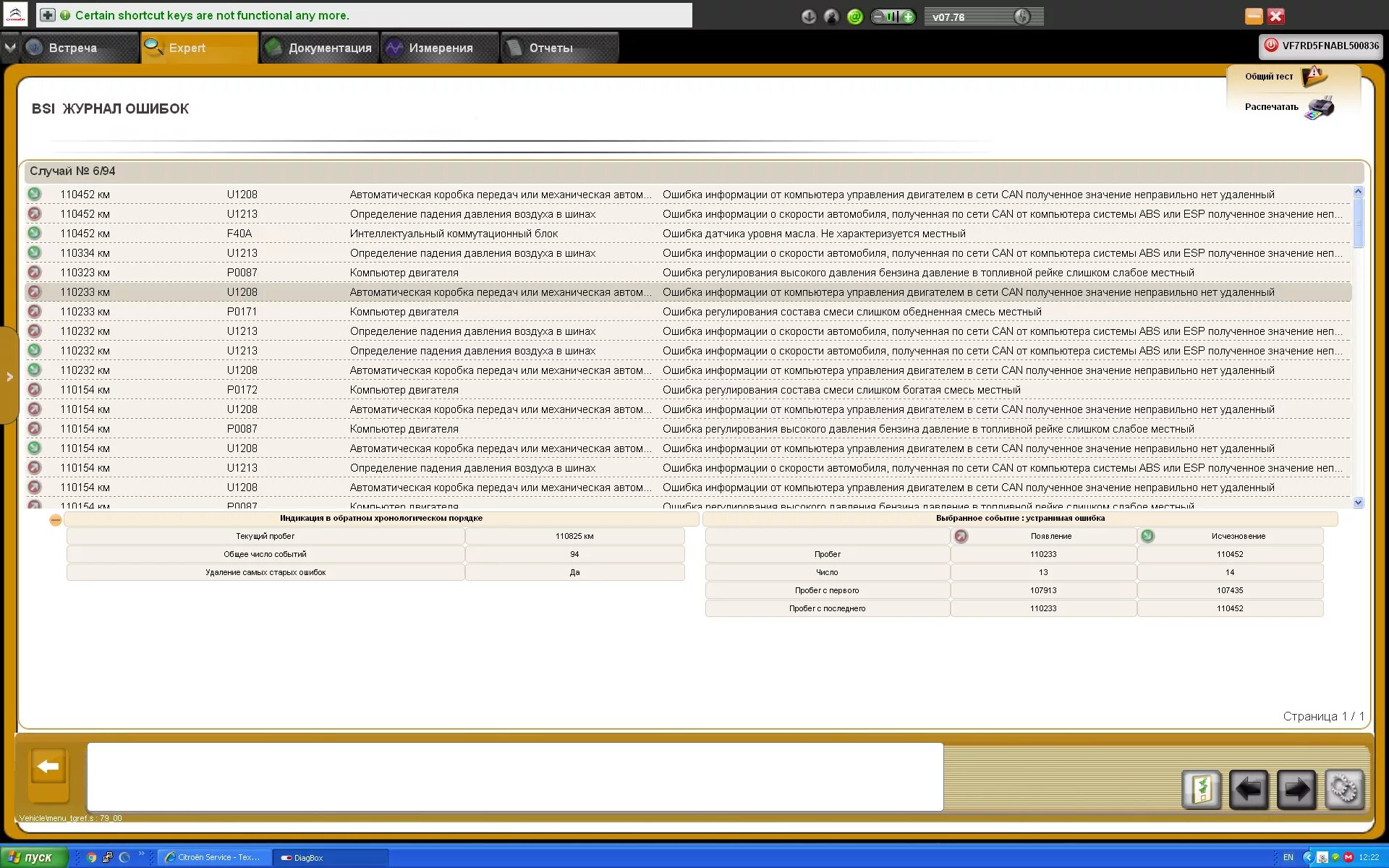The height and width of the screenshot is (868, 1389).
Task: Open the chevron dropdown left of Встреча
Action: point(10,48)
